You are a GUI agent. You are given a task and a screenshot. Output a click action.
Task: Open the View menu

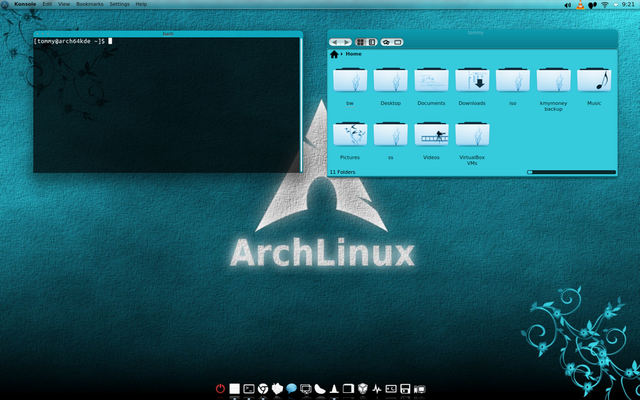point(64,4)
